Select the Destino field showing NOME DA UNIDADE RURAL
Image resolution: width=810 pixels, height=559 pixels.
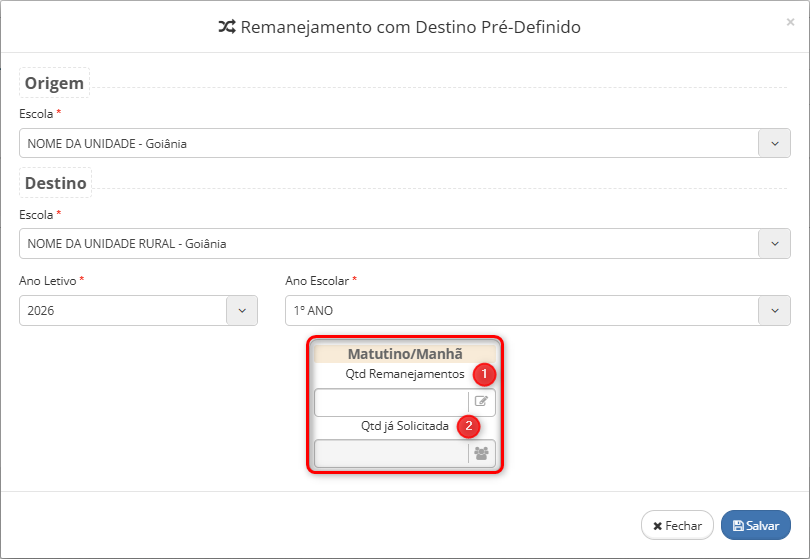[x=389, y=243]
